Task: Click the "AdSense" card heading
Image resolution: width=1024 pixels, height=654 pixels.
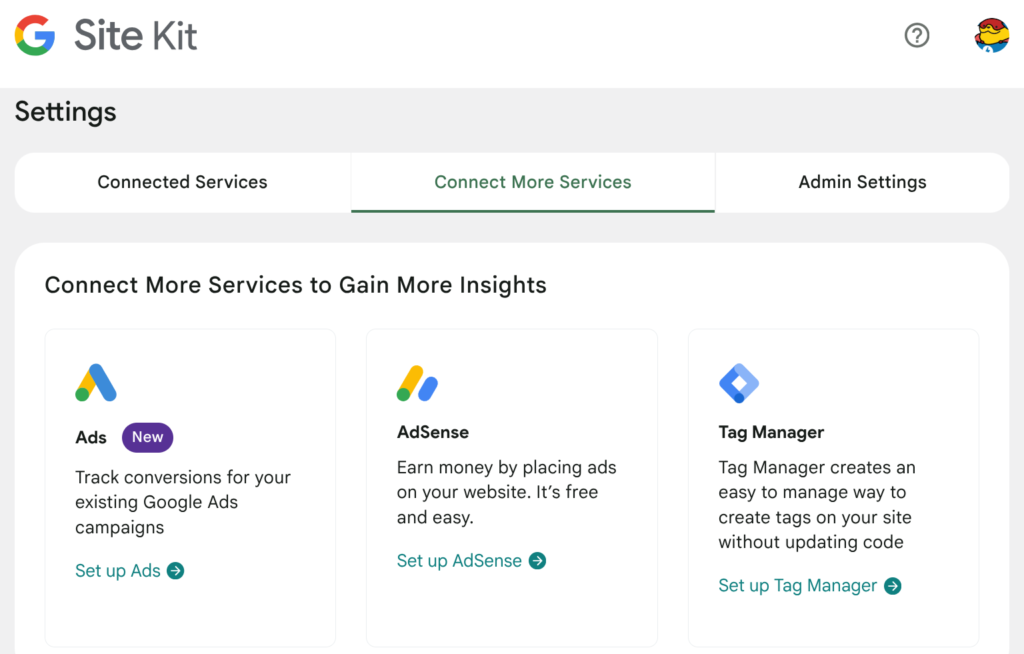Action: tap(432, 433)
